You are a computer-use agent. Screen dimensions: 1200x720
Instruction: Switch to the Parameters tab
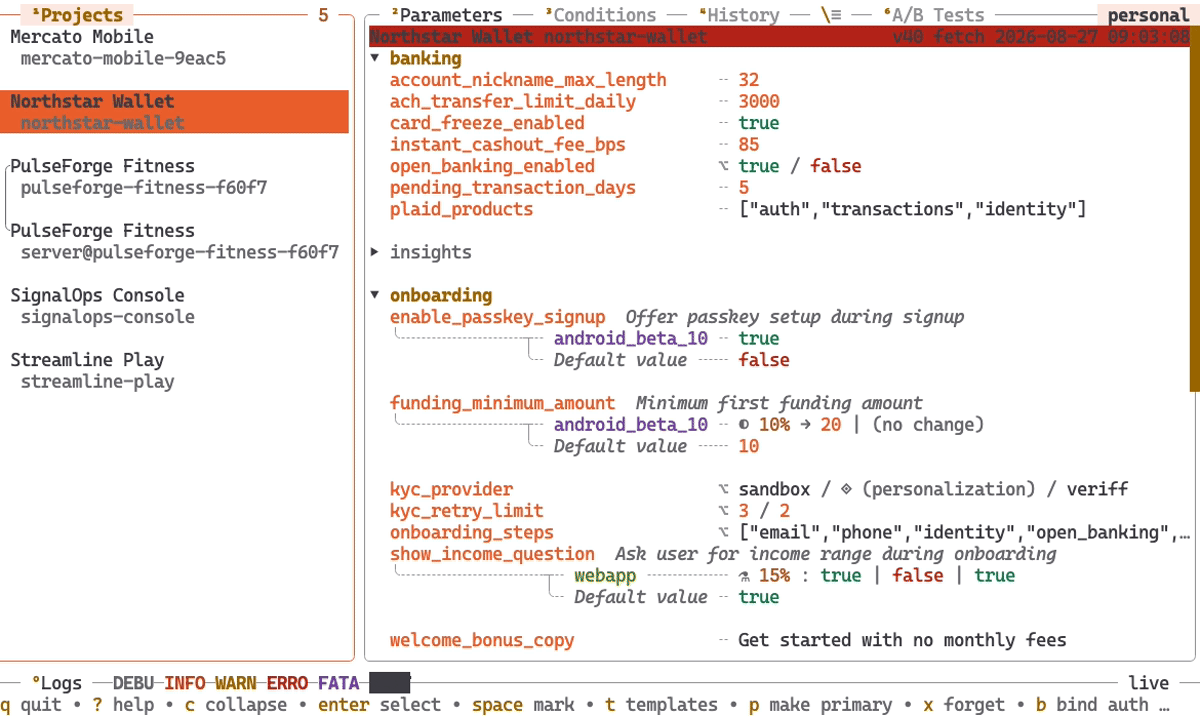[446, 15]
